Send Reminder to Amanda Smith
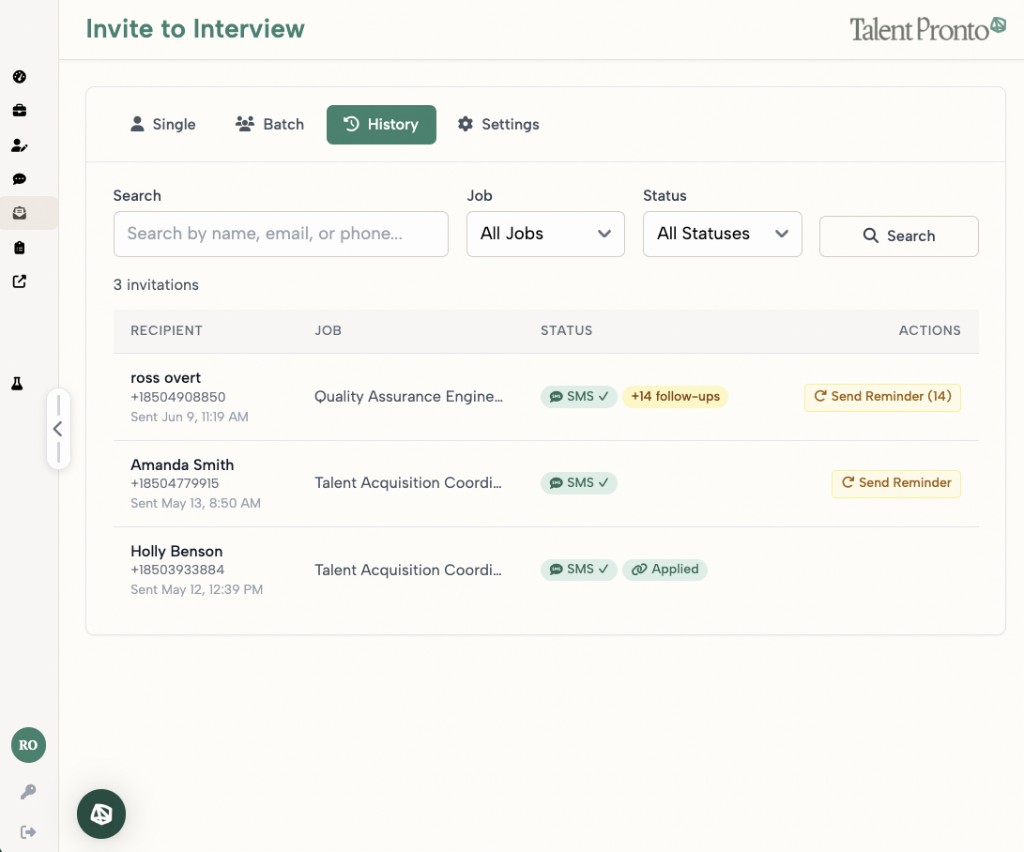 click(896, 483)
